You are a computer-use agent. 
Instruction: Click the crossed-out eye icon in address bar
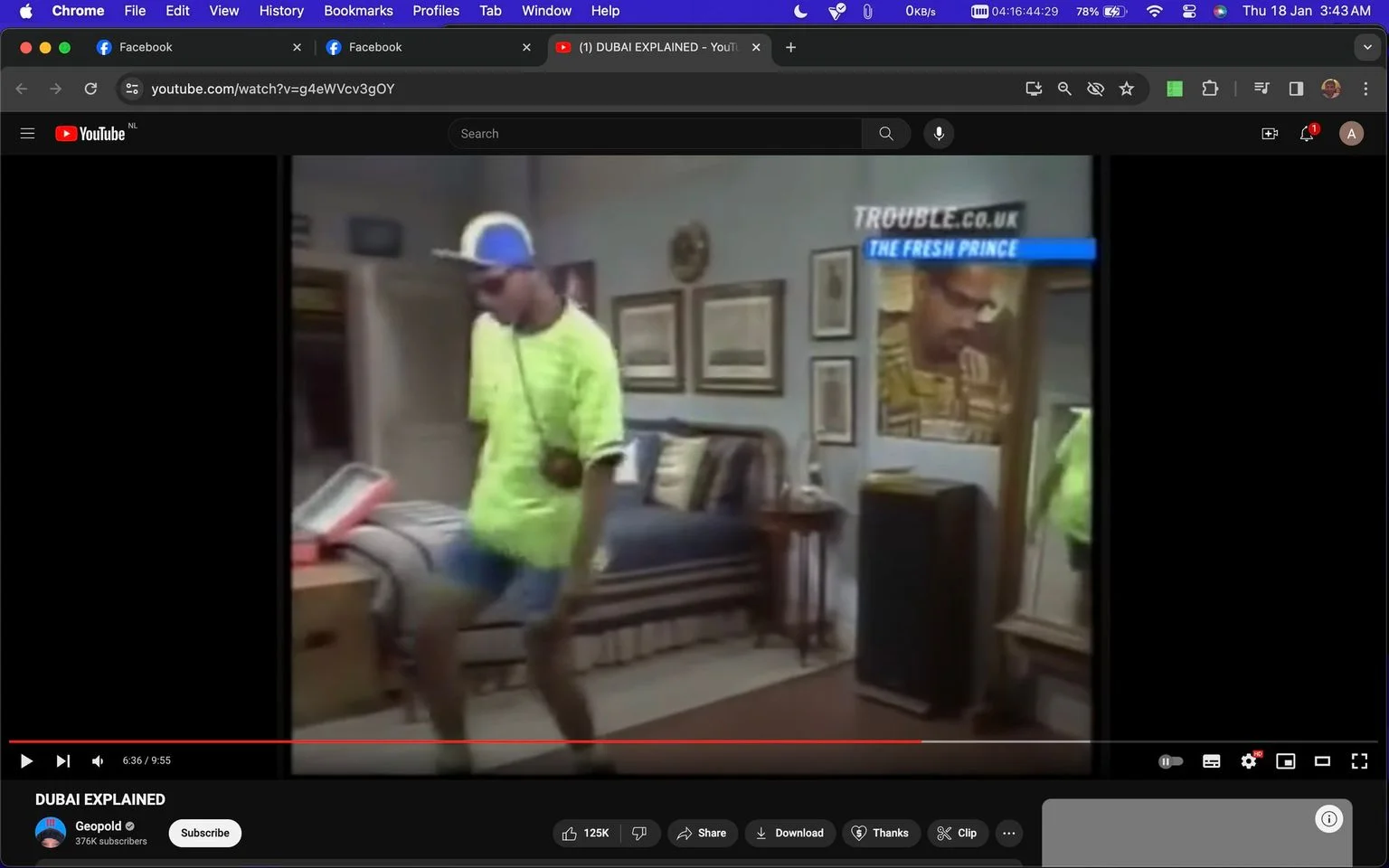point(1095,89)
